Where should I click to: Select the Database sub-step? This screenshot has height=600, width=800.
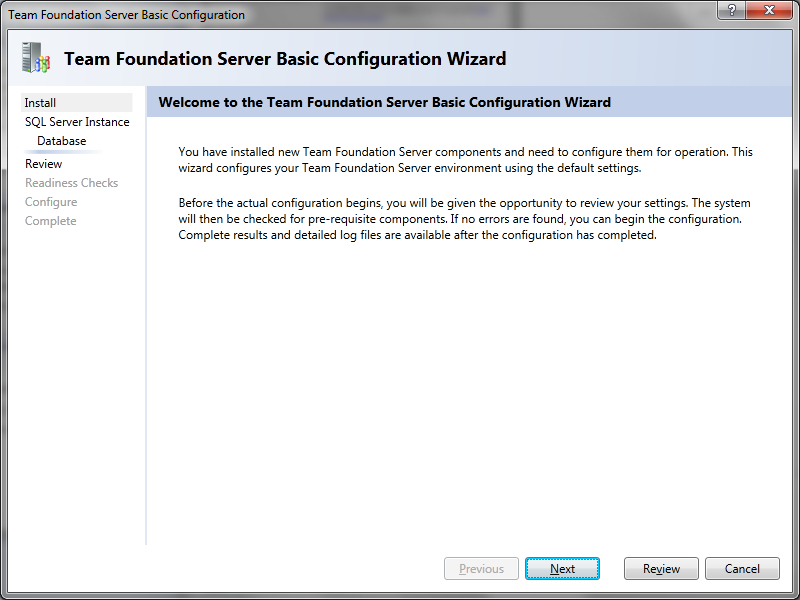62,141
